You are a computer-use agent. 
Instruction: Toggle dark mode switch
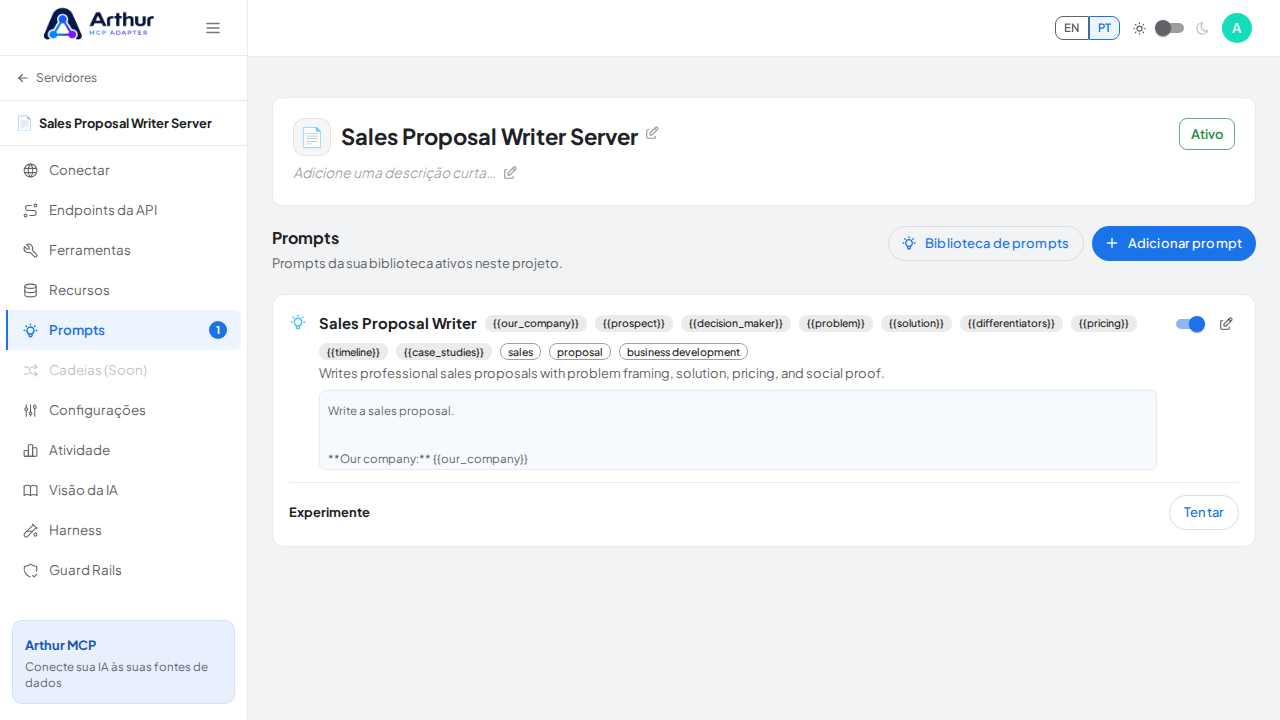click(1169, 28)
